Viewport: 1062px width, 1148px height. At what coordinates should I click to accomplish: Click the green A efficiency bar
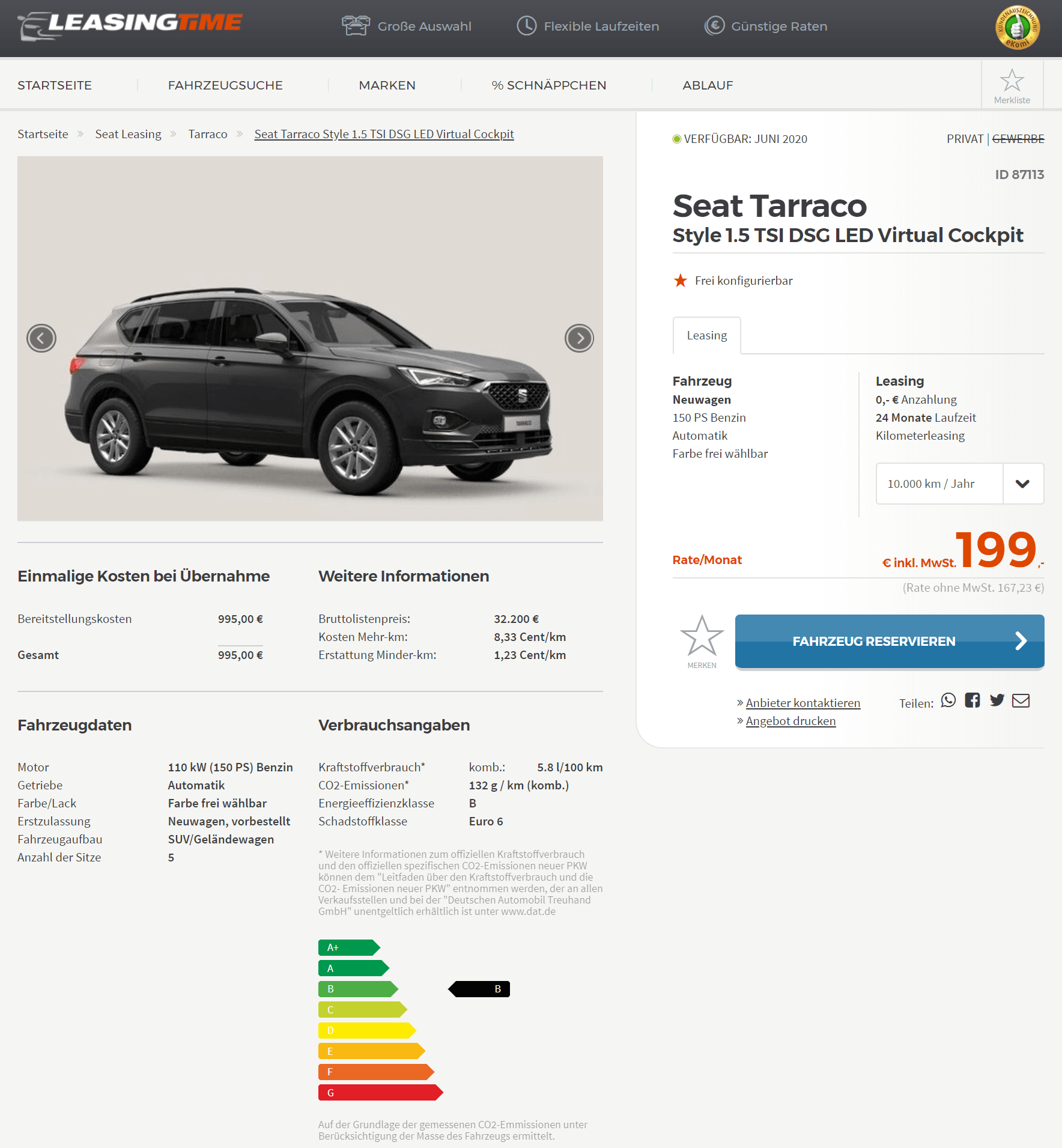[x=354, y=968]
